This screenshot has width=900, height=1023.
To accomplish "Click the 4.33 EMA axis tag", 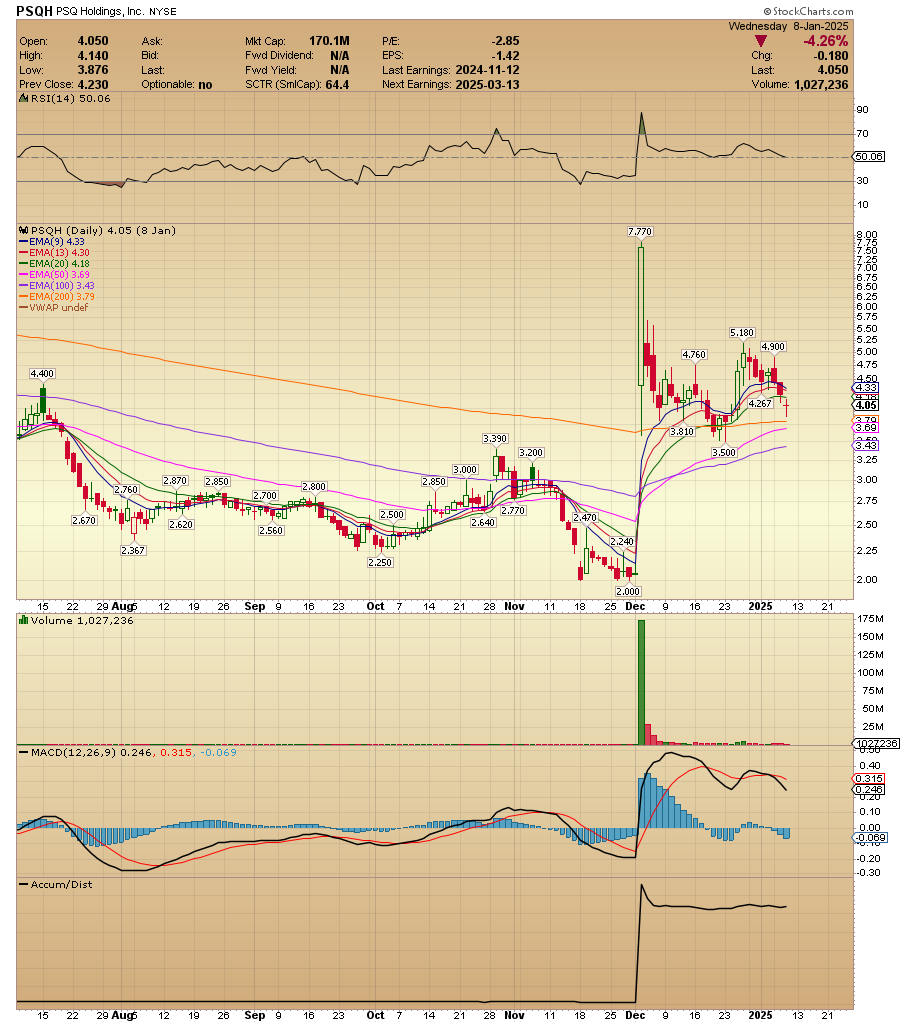I will click(x=866, y=388).
